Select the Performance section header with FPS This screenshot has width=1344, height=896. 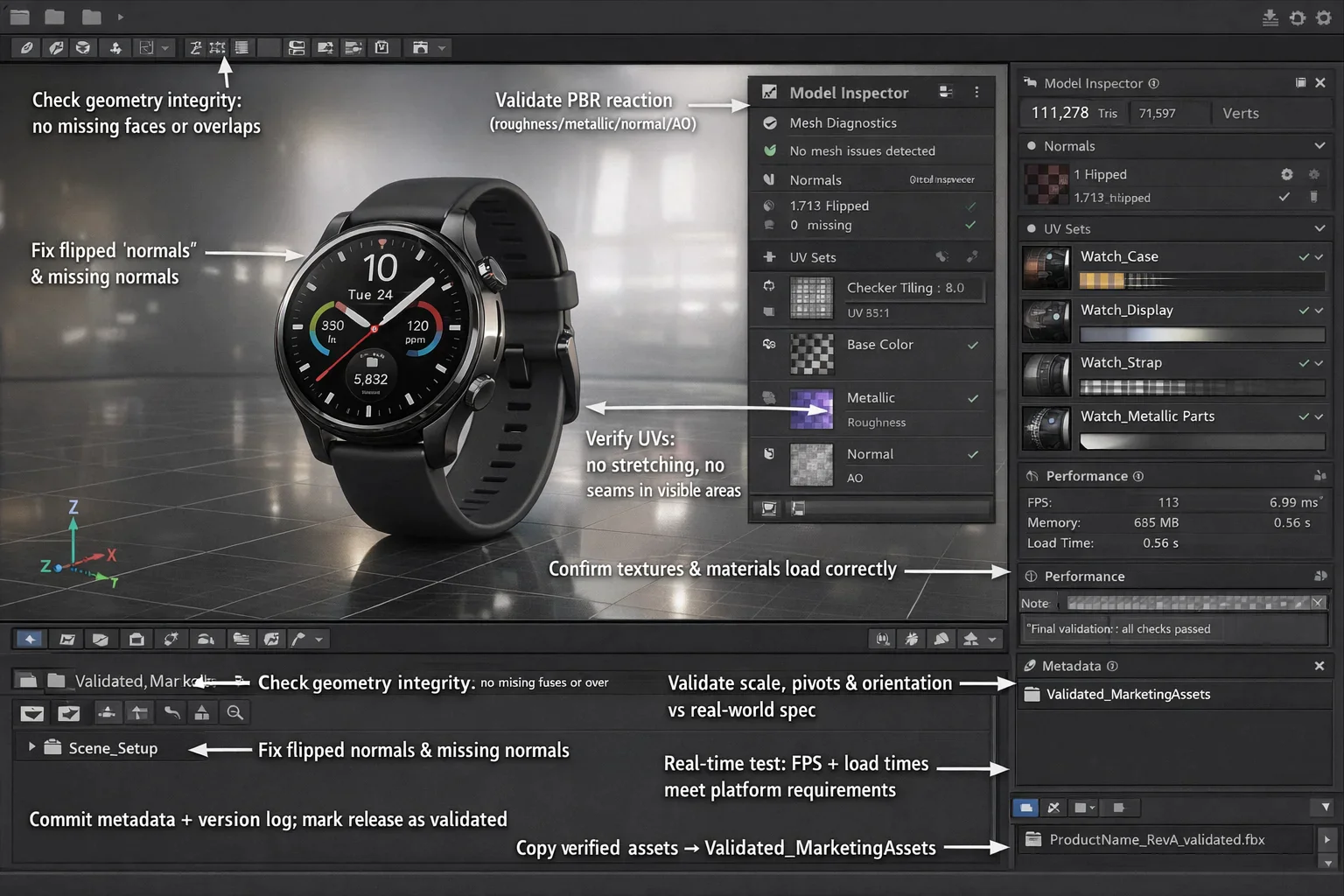click(1087, 476)
